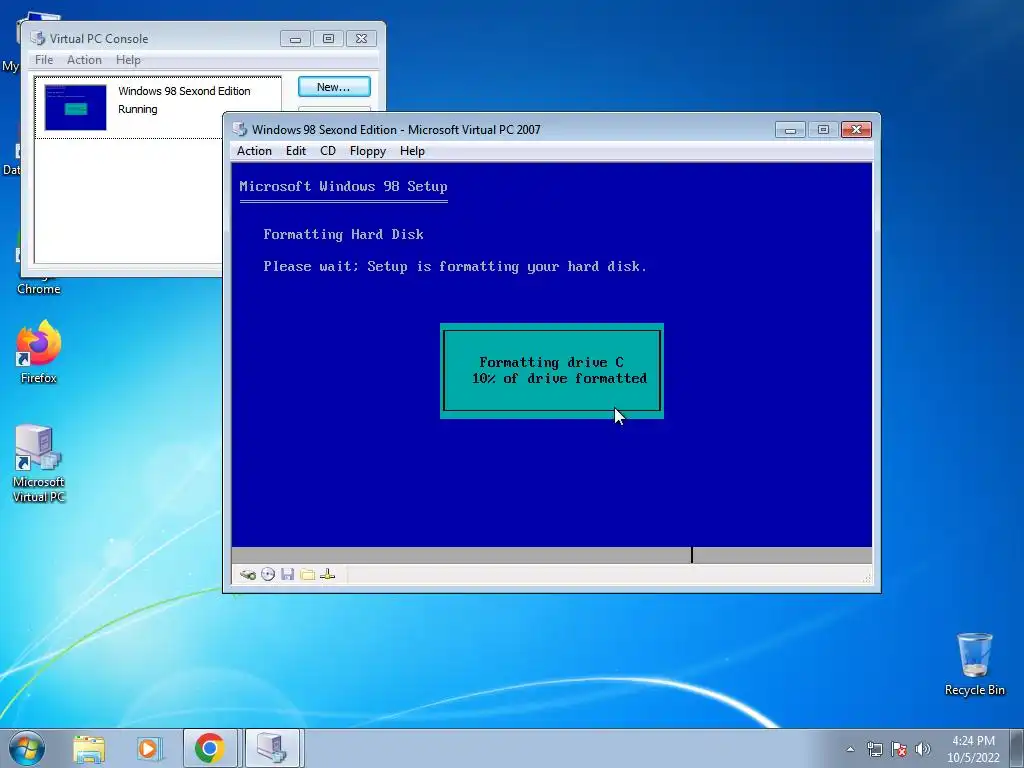
Task: Click the New... button in Virtual PC Console
Action: (334, 87)
